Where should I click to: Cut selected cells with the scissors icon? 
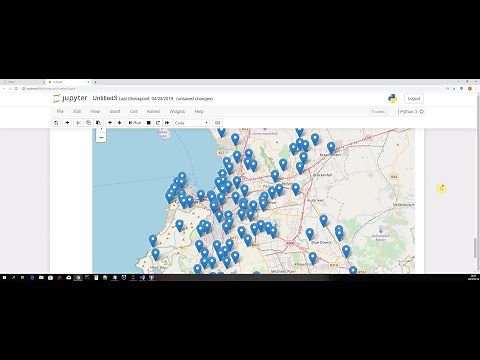click(x=79, y=123)
